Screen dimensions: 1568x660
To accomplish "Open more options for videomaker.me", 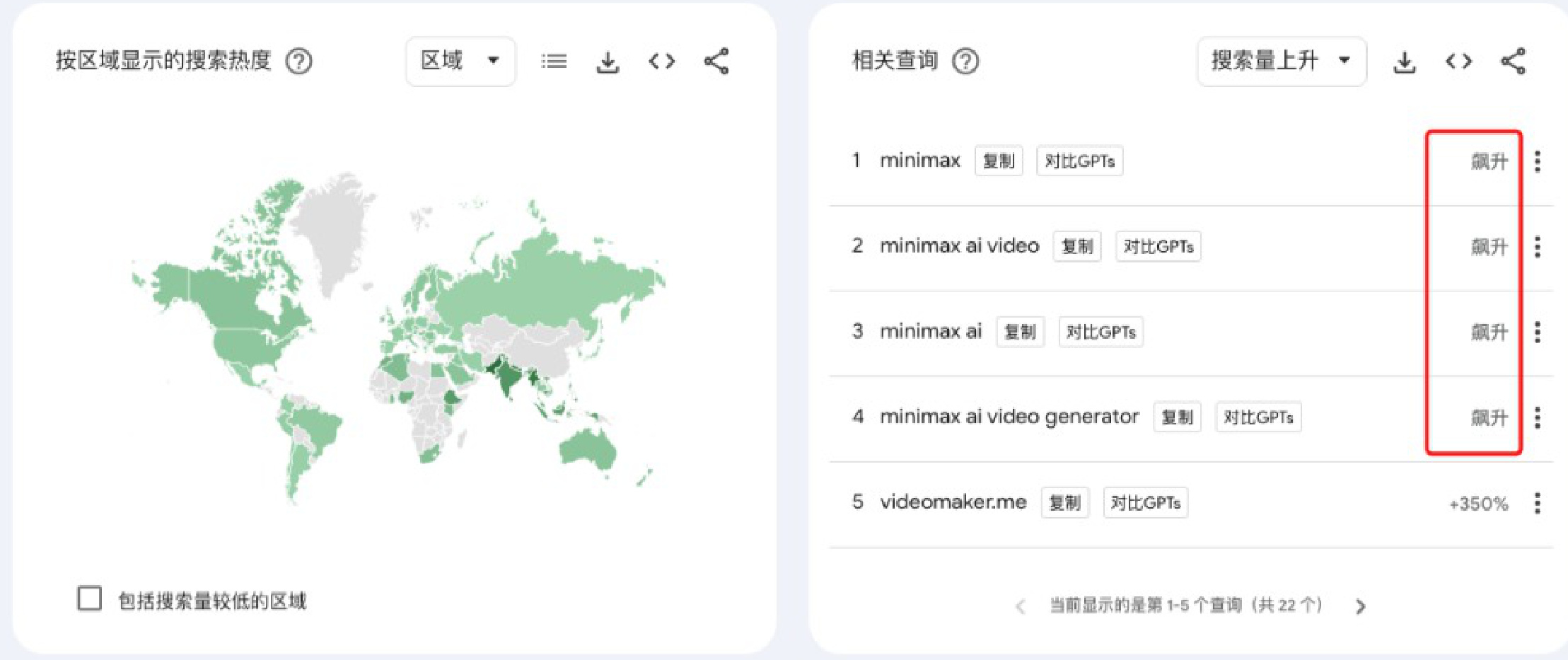I will (x=1538, y=503).
